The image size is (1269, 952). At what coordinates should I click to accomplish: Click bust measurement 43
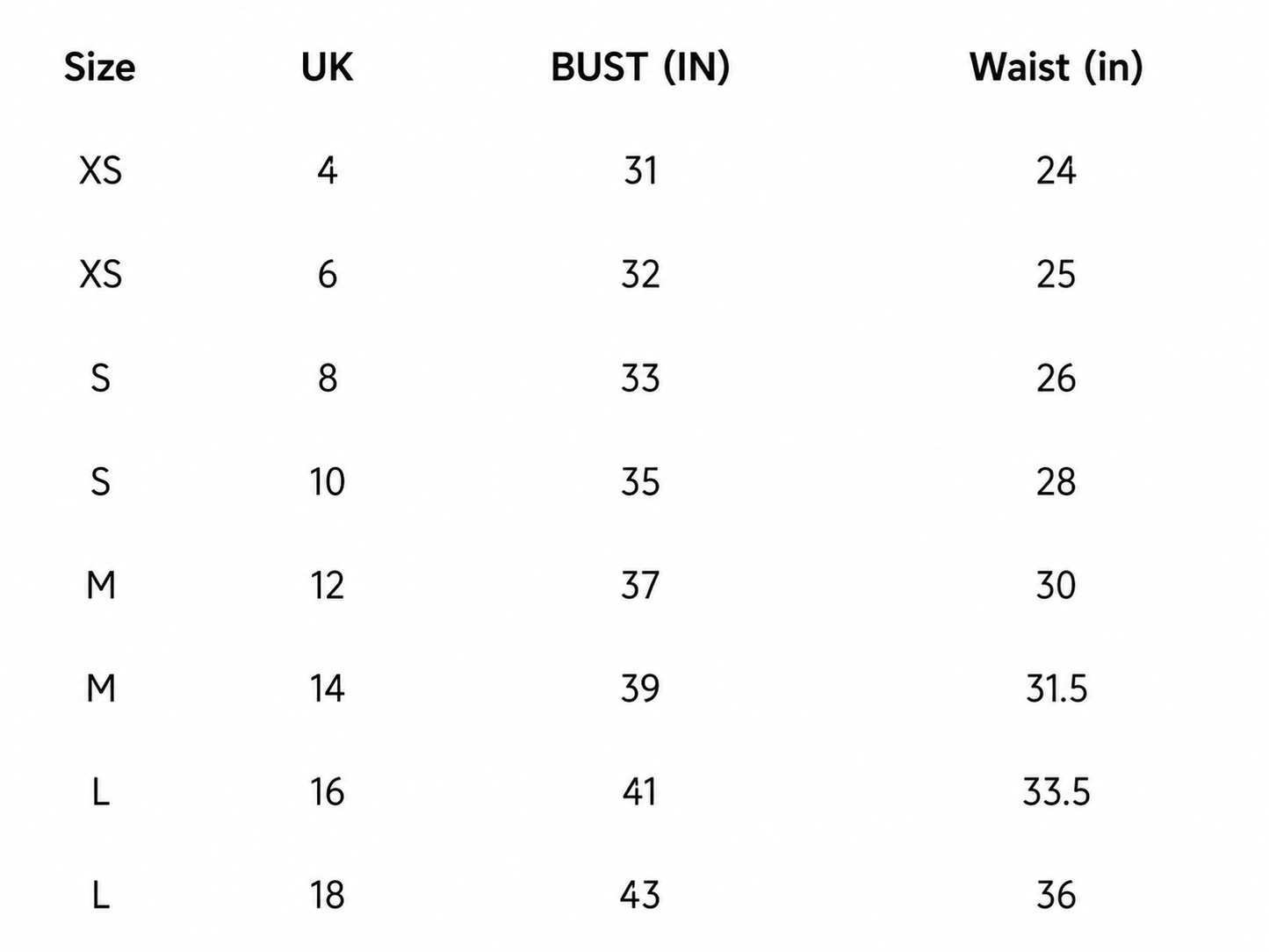point(640,896)
